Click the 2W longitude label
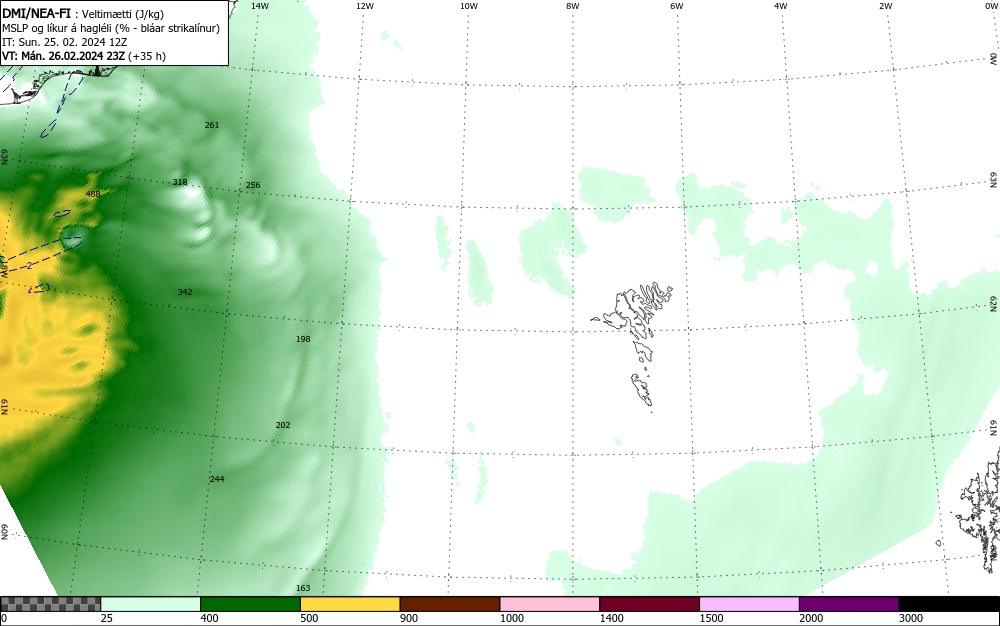 coord(885,6)
